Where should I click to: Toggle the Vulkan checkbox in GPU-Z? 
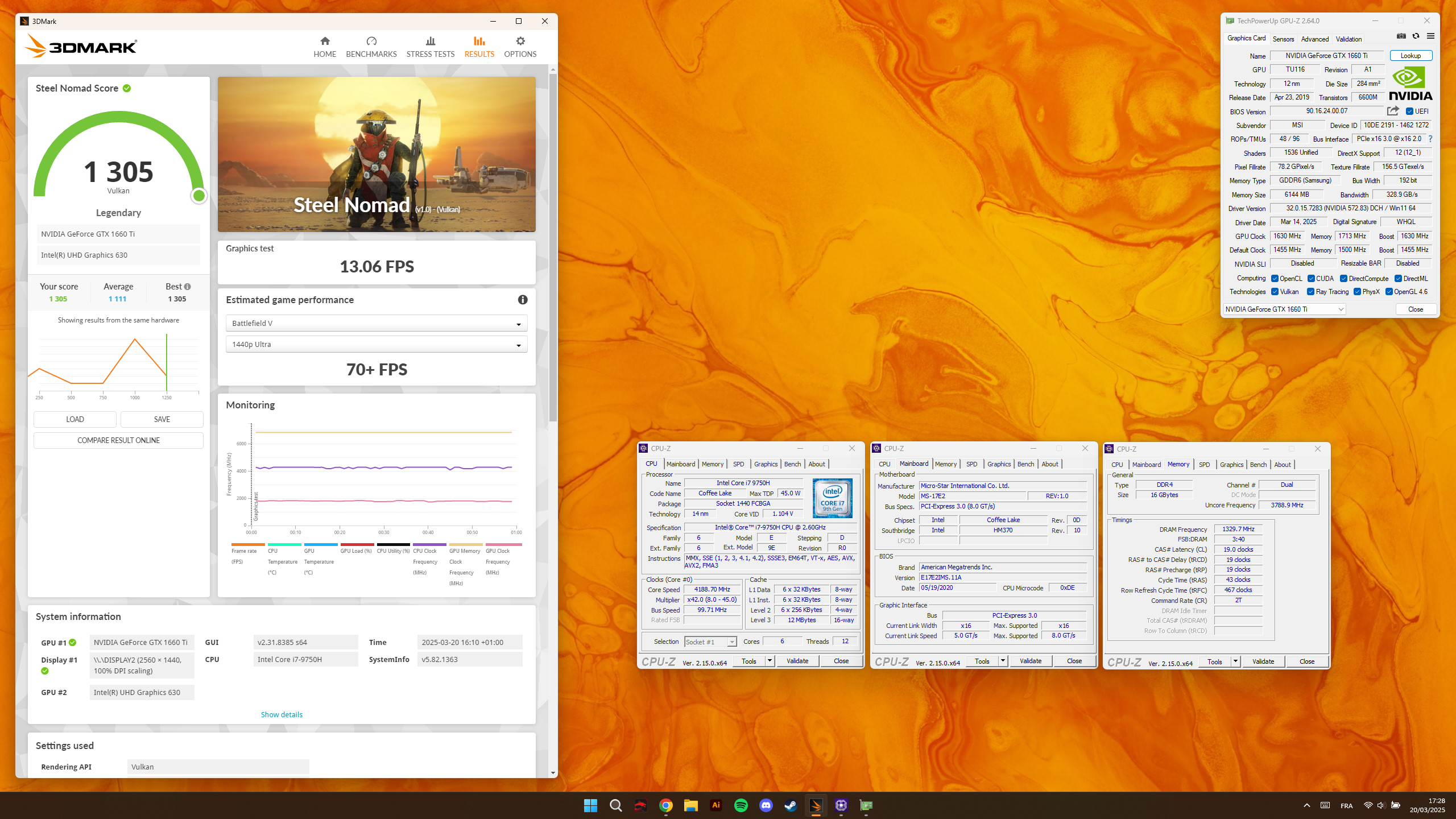click(x=1275, y=292)
